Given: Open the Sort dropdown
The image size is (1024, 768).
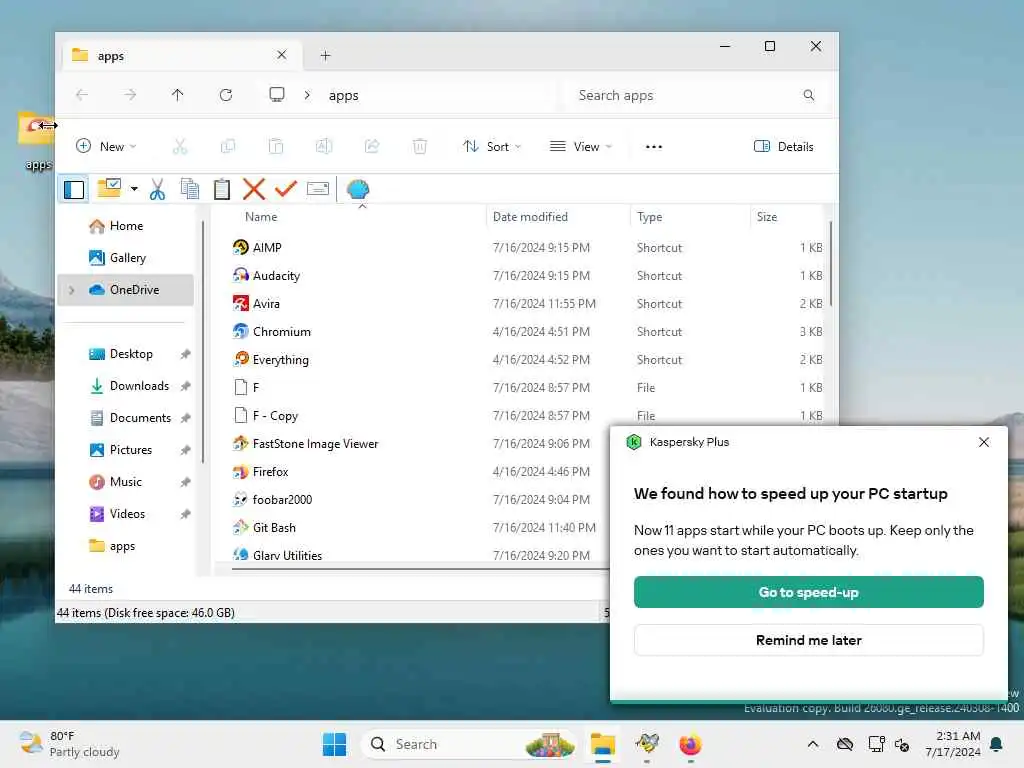Looking at the screenshot, I should click(492, 146).
